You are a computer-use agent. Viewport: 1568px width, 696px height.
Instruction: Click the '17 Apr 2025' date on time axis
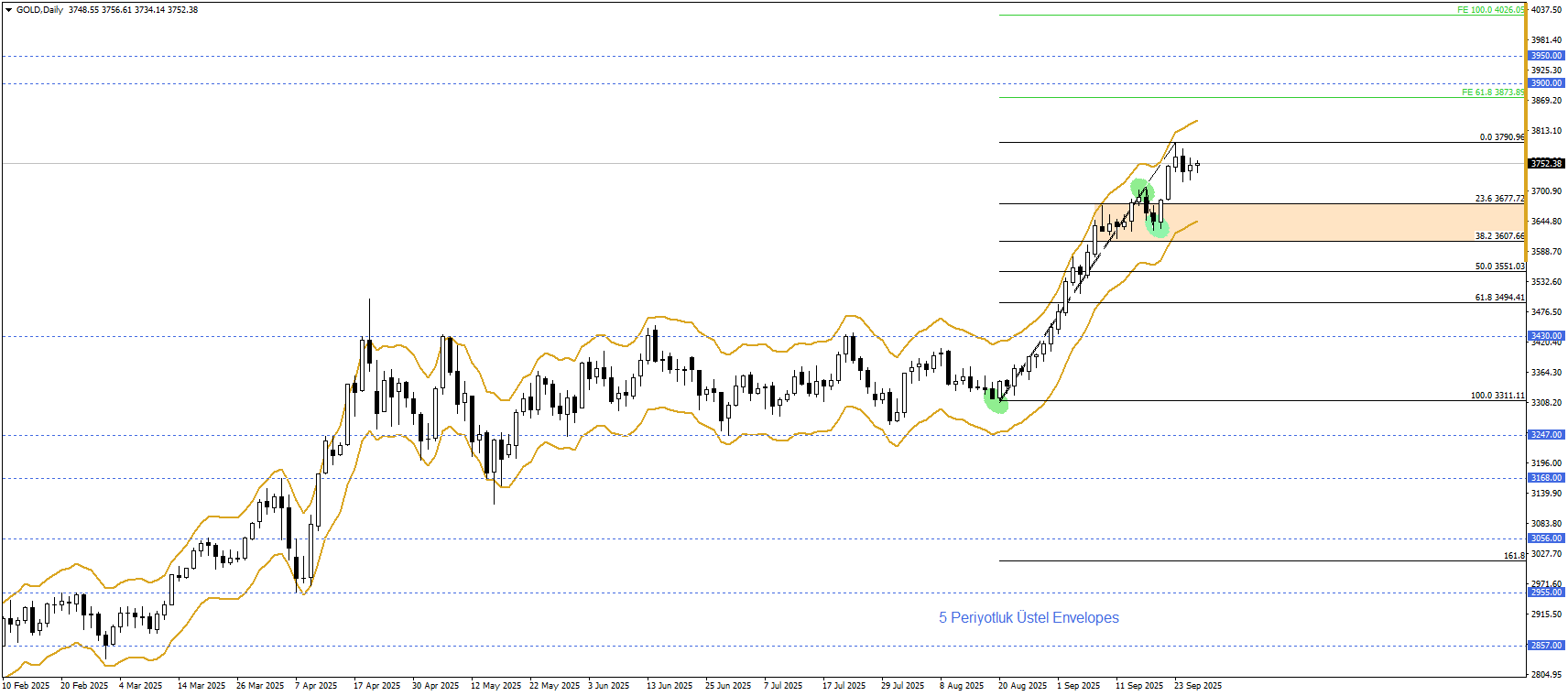point(377,686)
